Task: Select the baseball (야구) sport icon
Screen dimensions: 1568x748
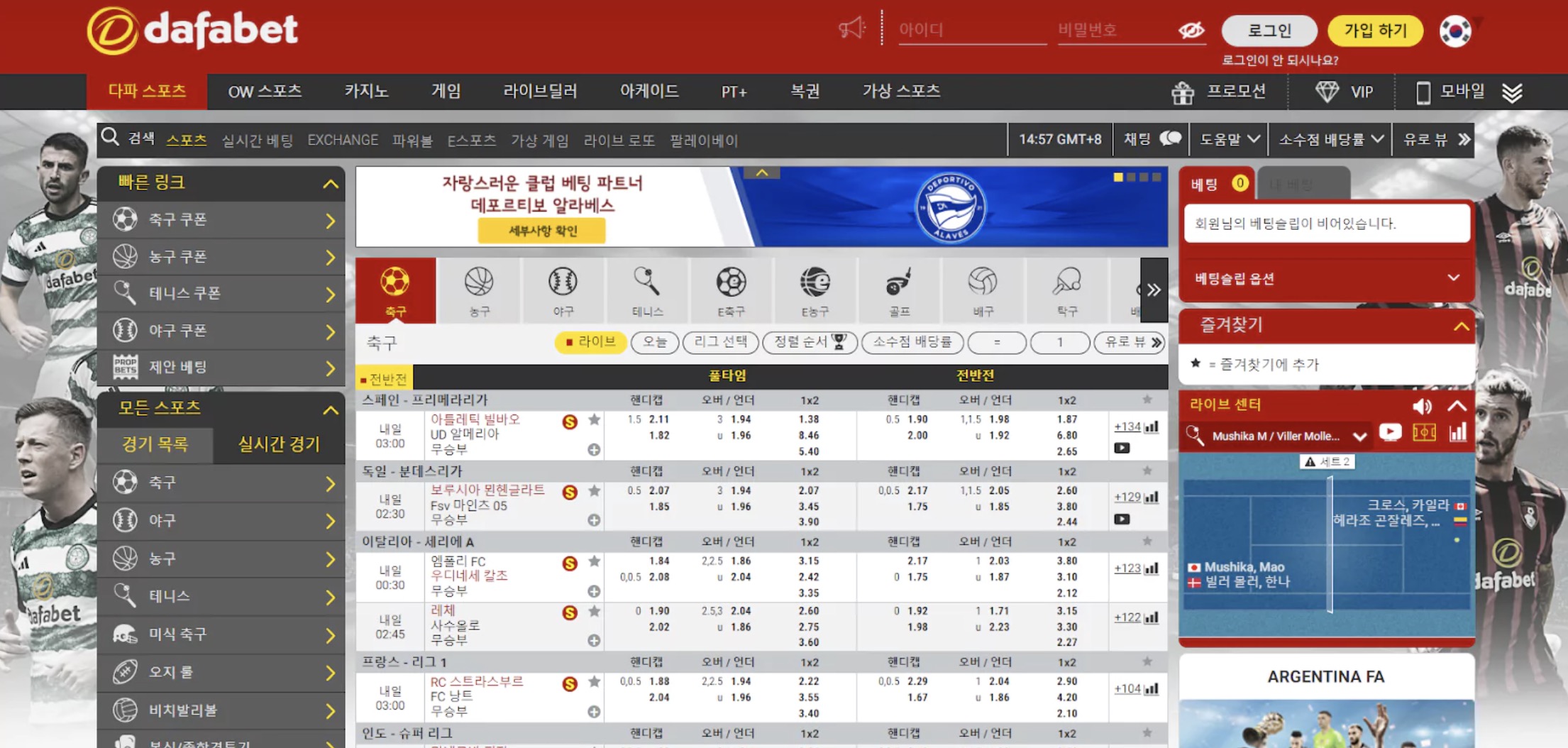Action: pyautogui.click(x=563, y=290)
